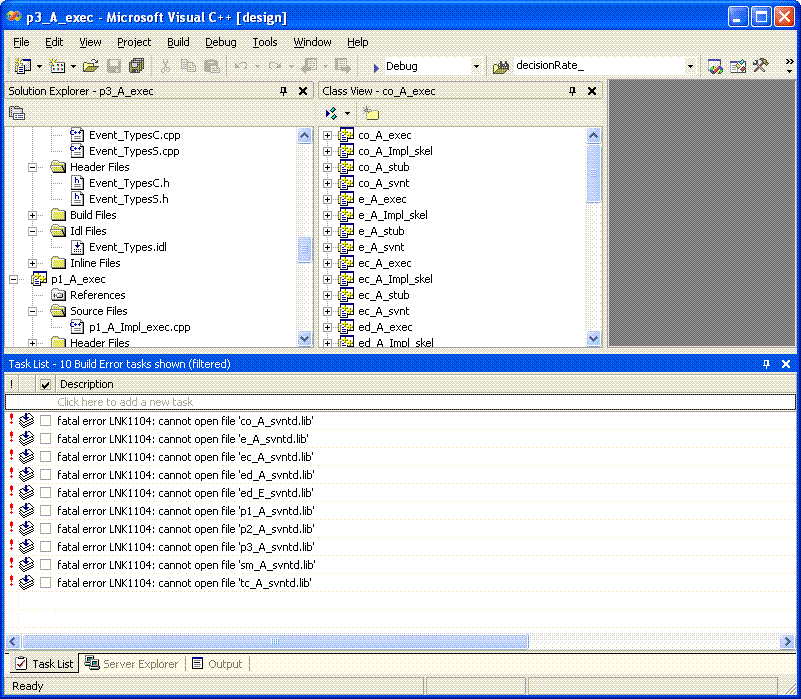
Task: Click the Navigate Backward toolbar icon
Action: (x=309, y=66)
